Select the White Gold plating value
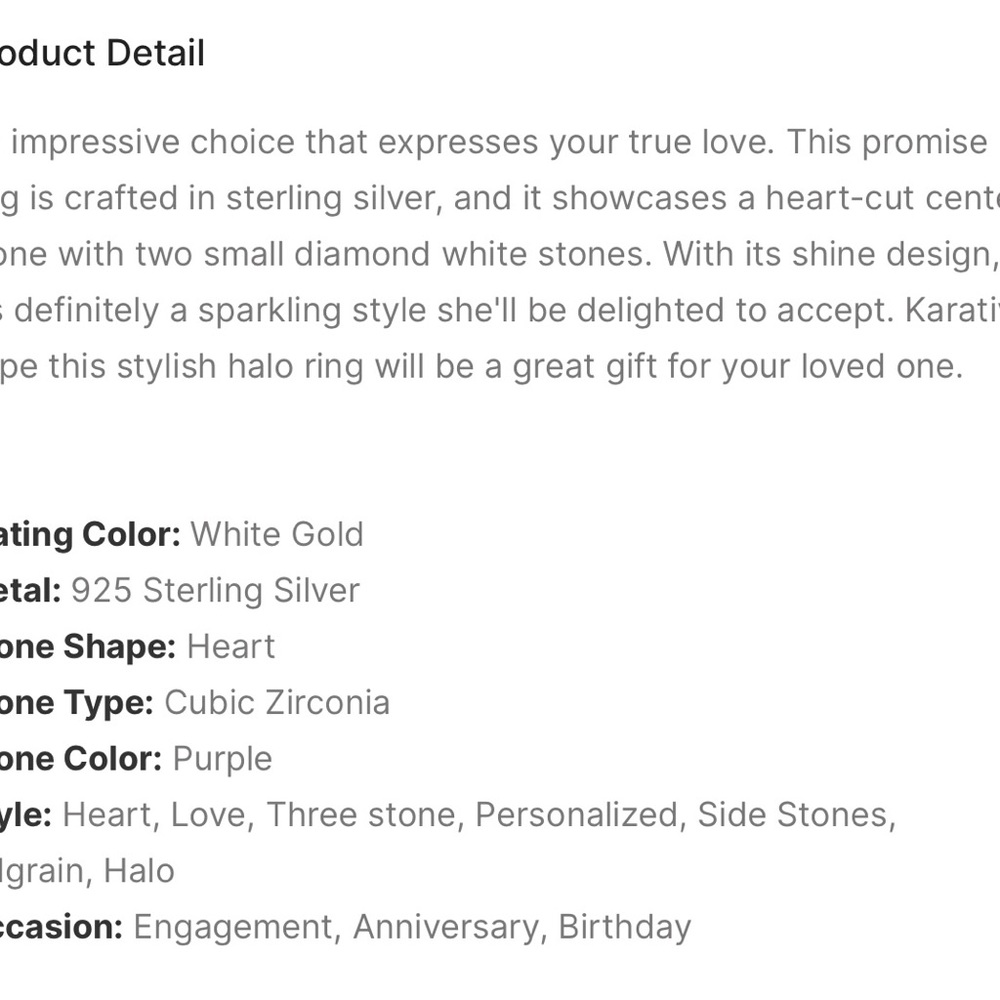1000x1000 pixels. [x=277, y=534]
